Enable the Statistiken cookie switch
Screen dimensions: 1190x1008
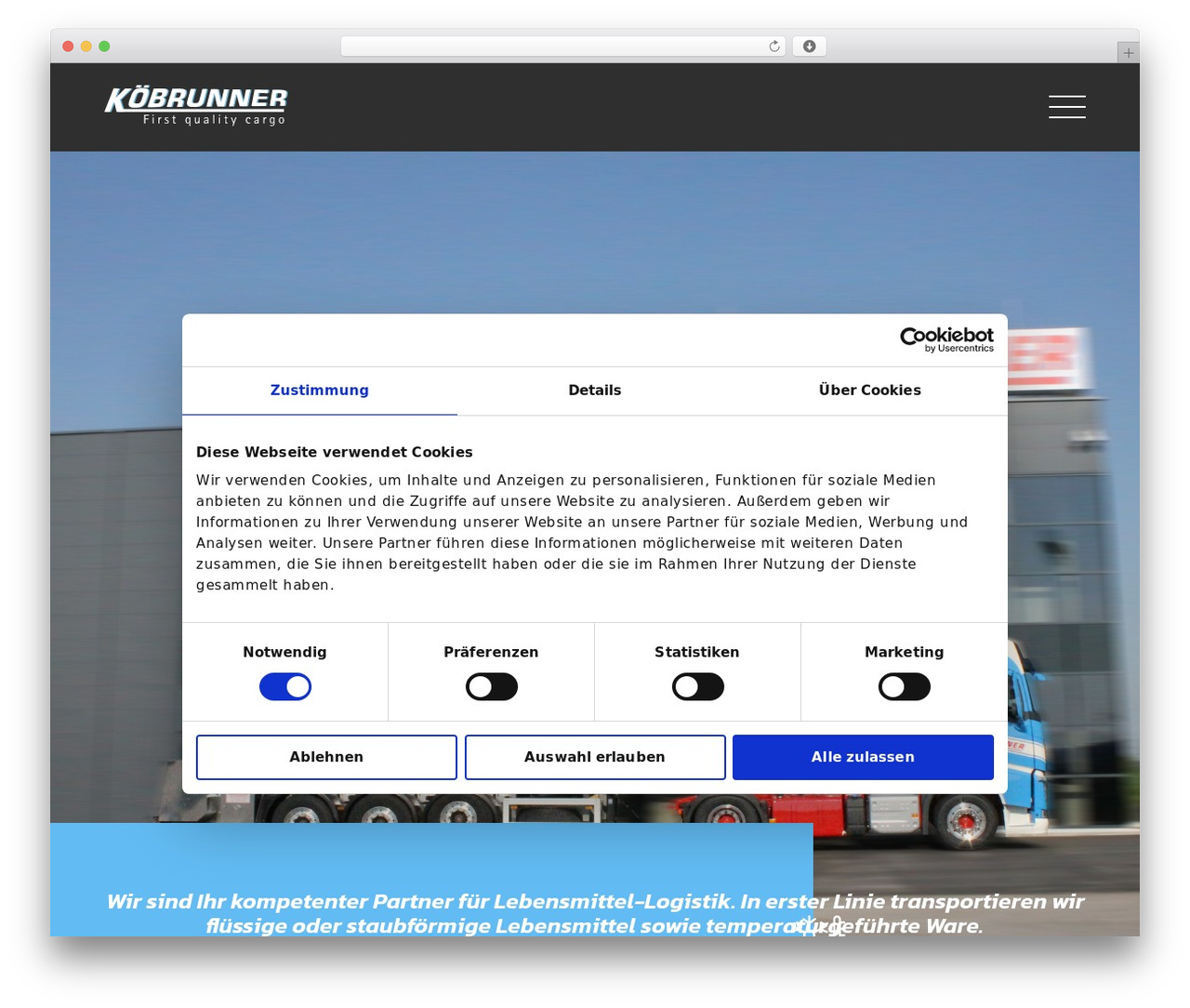pos(698,687)
